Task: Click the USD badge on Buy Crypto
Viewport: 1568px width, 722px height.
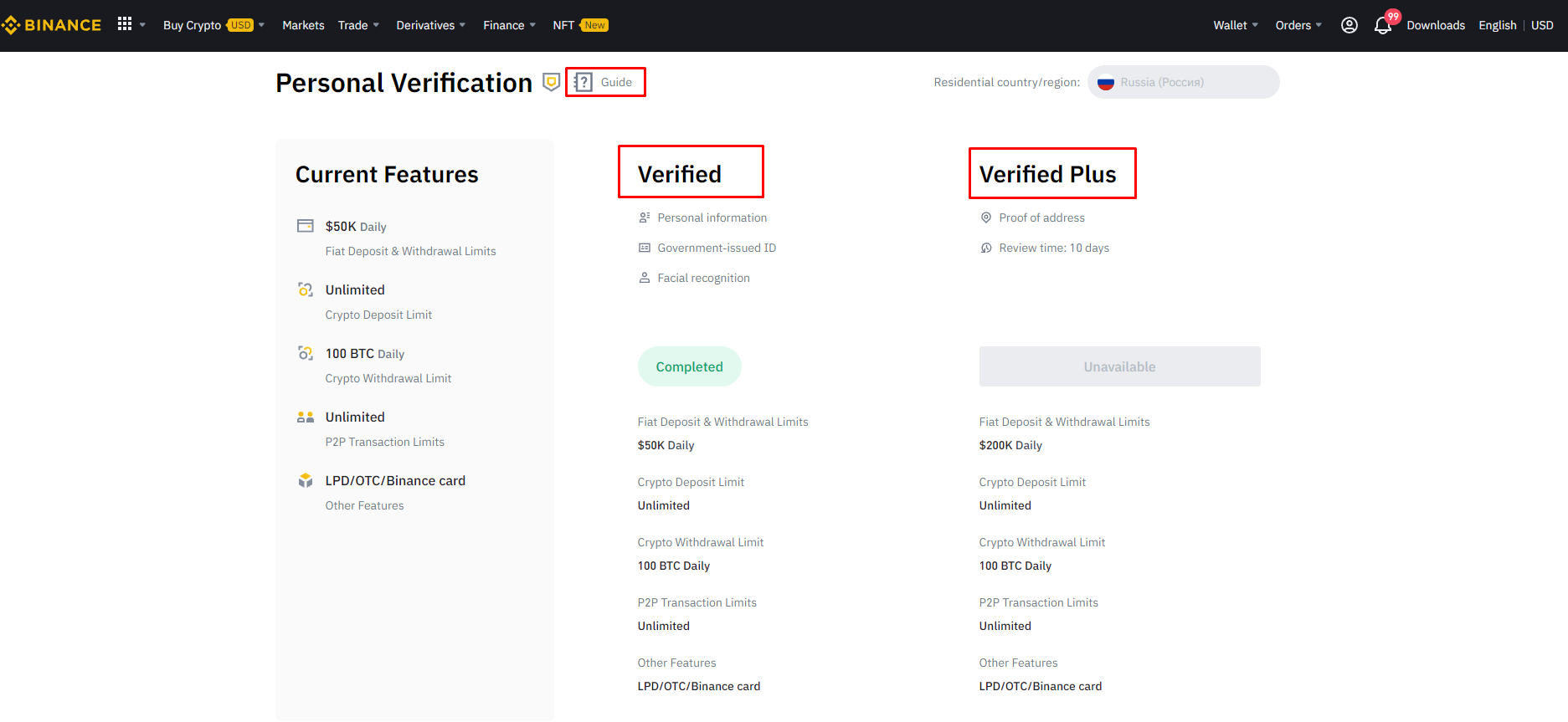Action: 241,25
